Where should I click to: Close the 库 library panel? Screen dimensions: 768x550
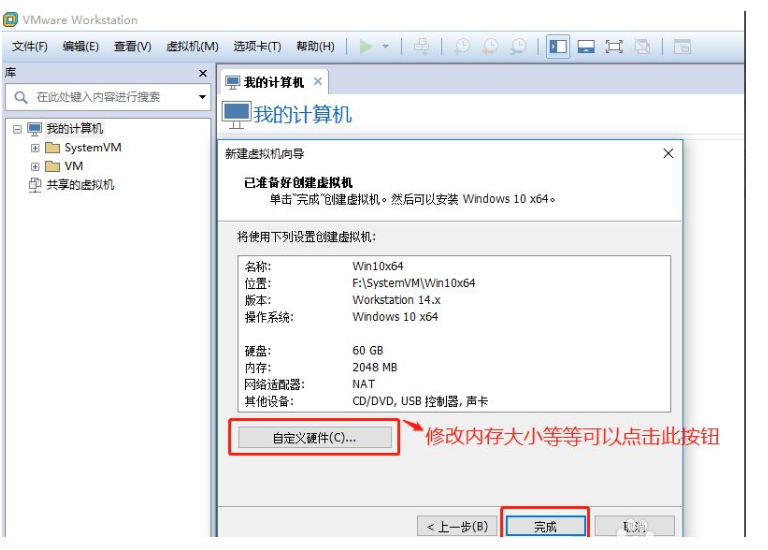coord(203,73)
